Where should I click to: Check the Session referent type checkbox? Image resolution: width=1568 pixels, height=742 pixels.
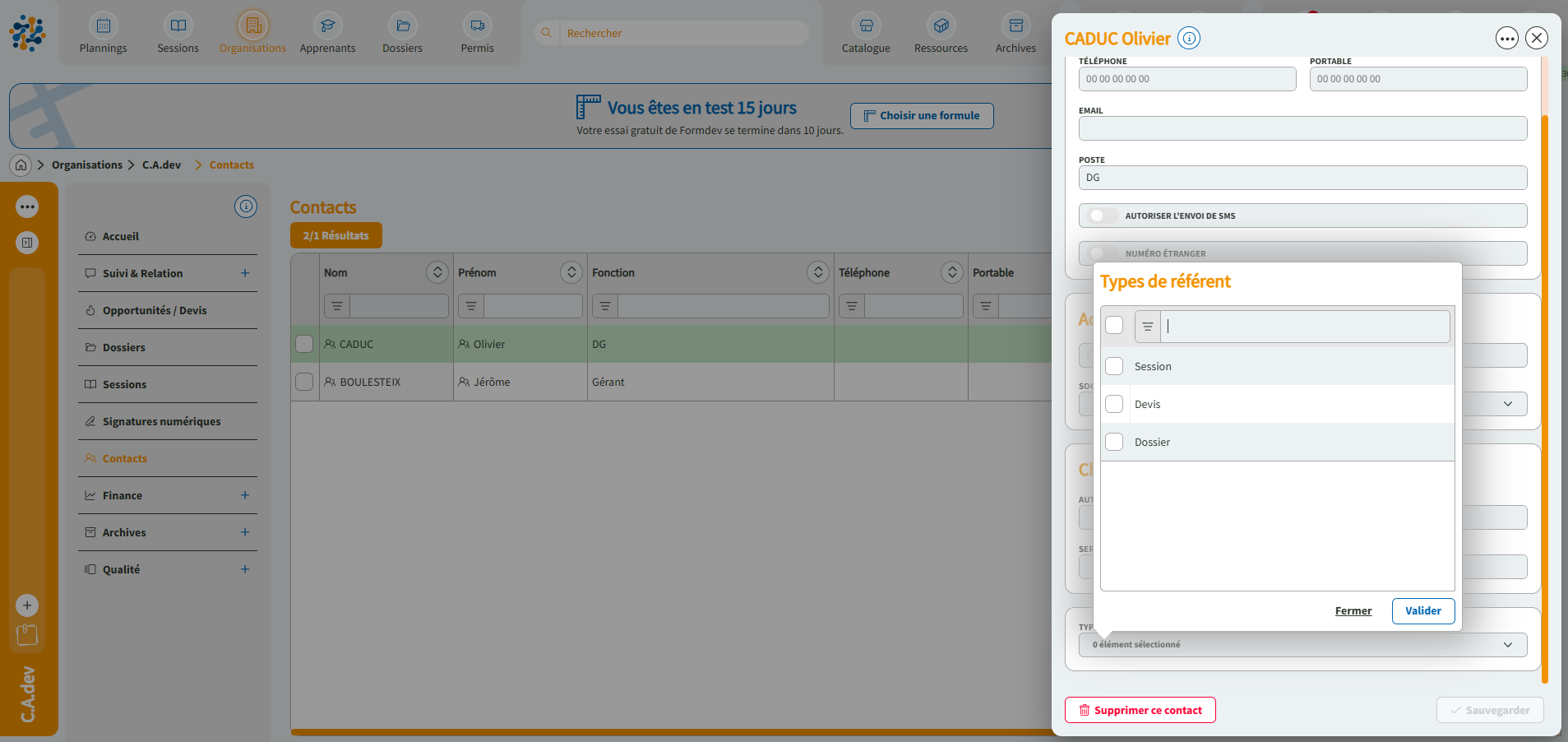click(1114, 366)
